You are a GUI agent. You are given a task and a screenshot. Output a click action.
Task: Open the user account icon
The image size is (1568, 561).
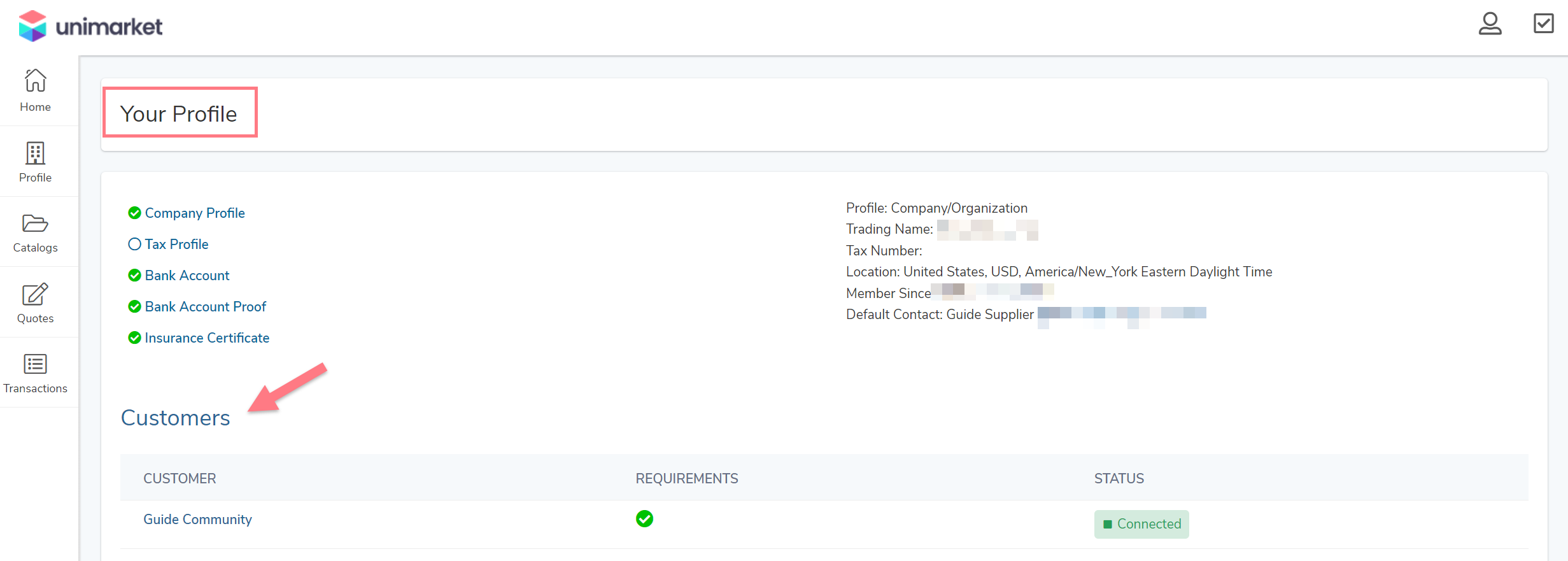point(1489,24)
